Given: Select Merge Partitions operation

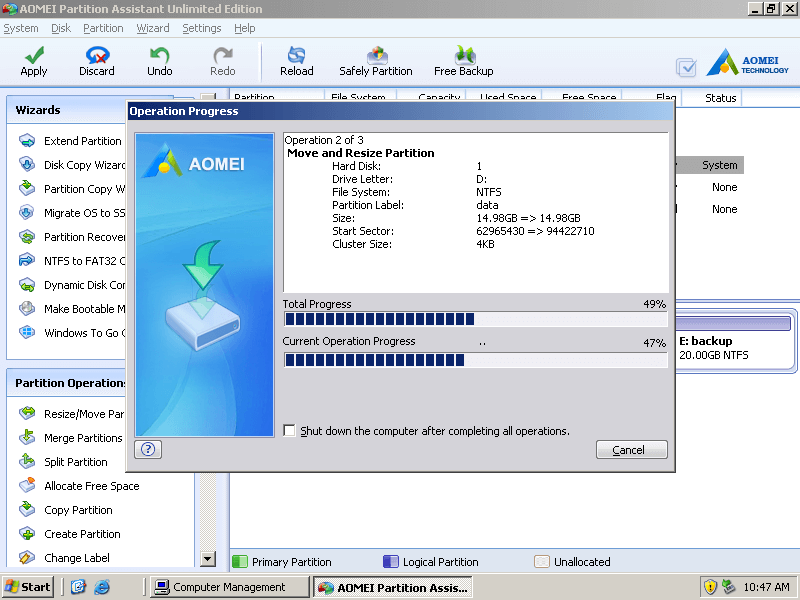Looking at the screenshot, I should (x=70, y=438).
